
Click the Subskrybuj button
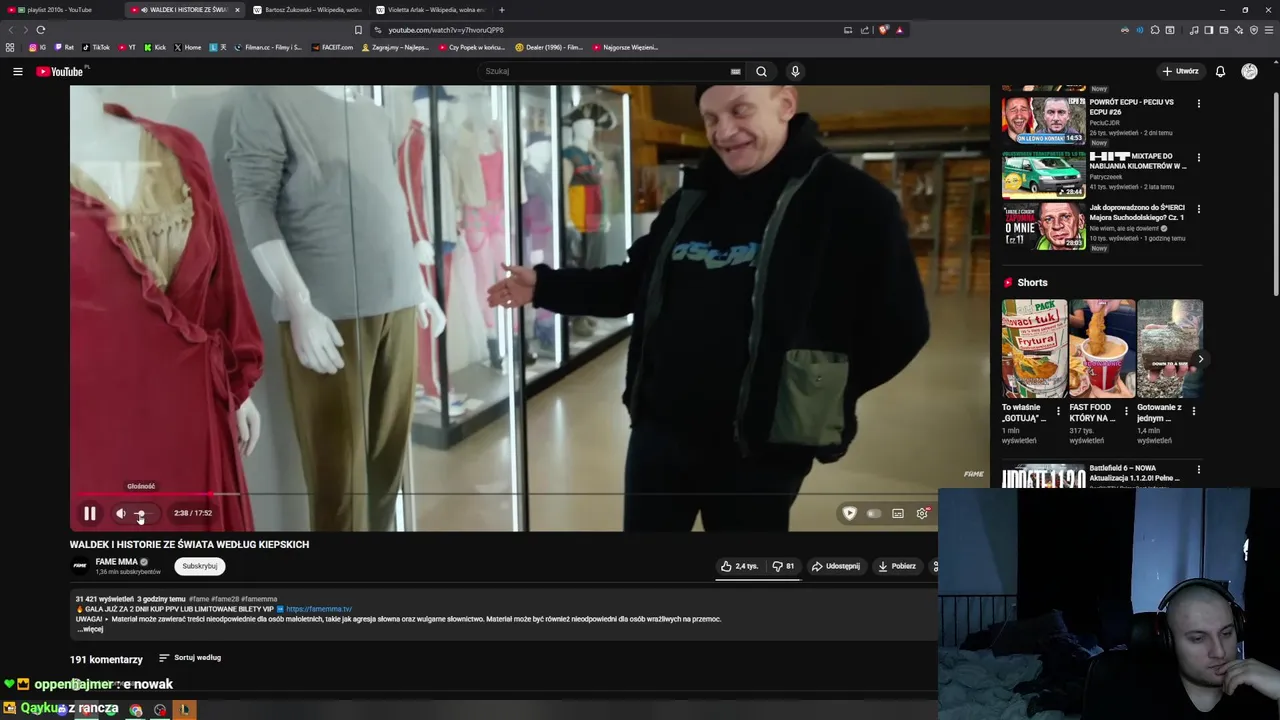[199, 566]
